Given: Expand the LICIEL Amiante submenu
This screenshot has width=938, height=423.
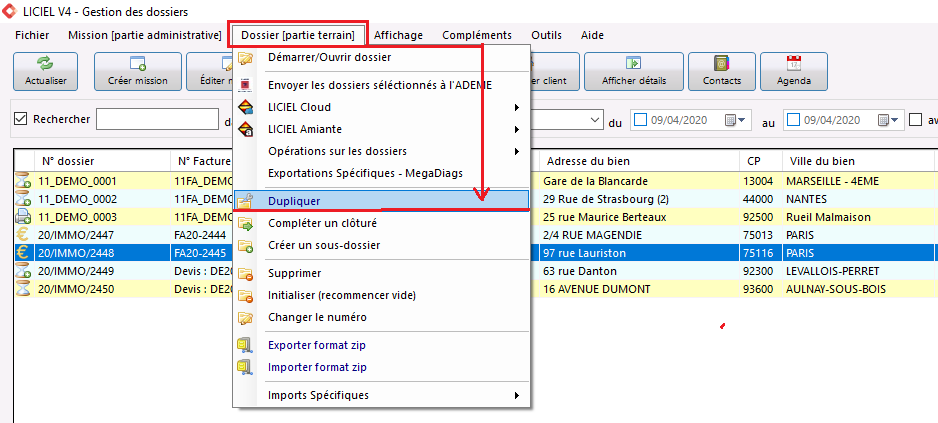Looking at the screenshot, I should click(x=516, y=130).
